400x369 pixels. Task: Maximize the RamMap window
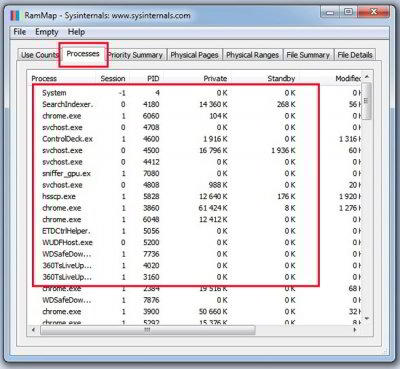click(348, 12)
